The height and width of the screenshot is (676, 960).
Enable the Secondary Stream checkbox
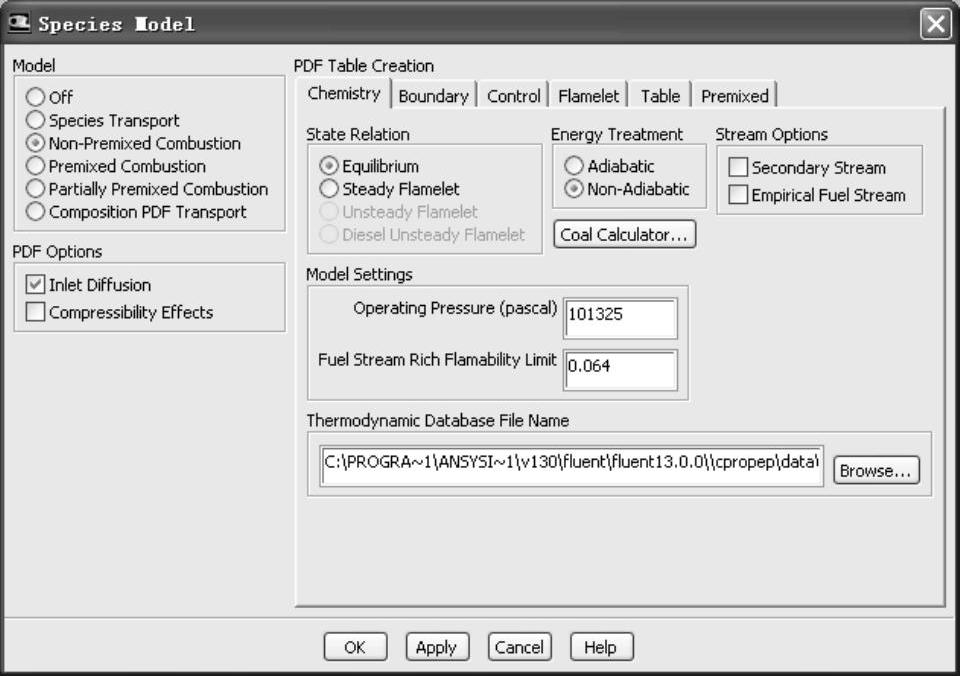pos(738,167)
